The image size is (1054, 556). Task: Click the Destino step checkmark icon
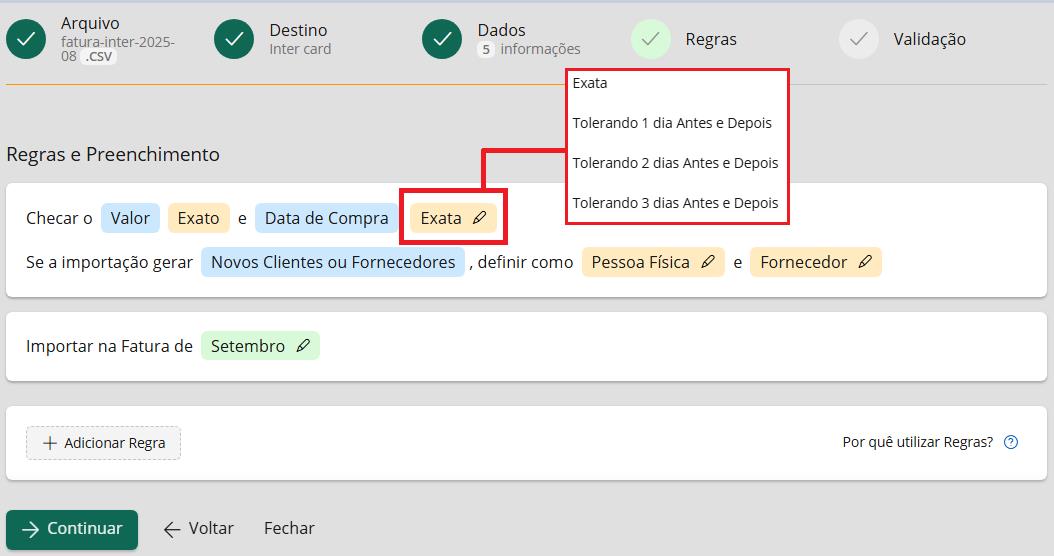tap(234, 39)
